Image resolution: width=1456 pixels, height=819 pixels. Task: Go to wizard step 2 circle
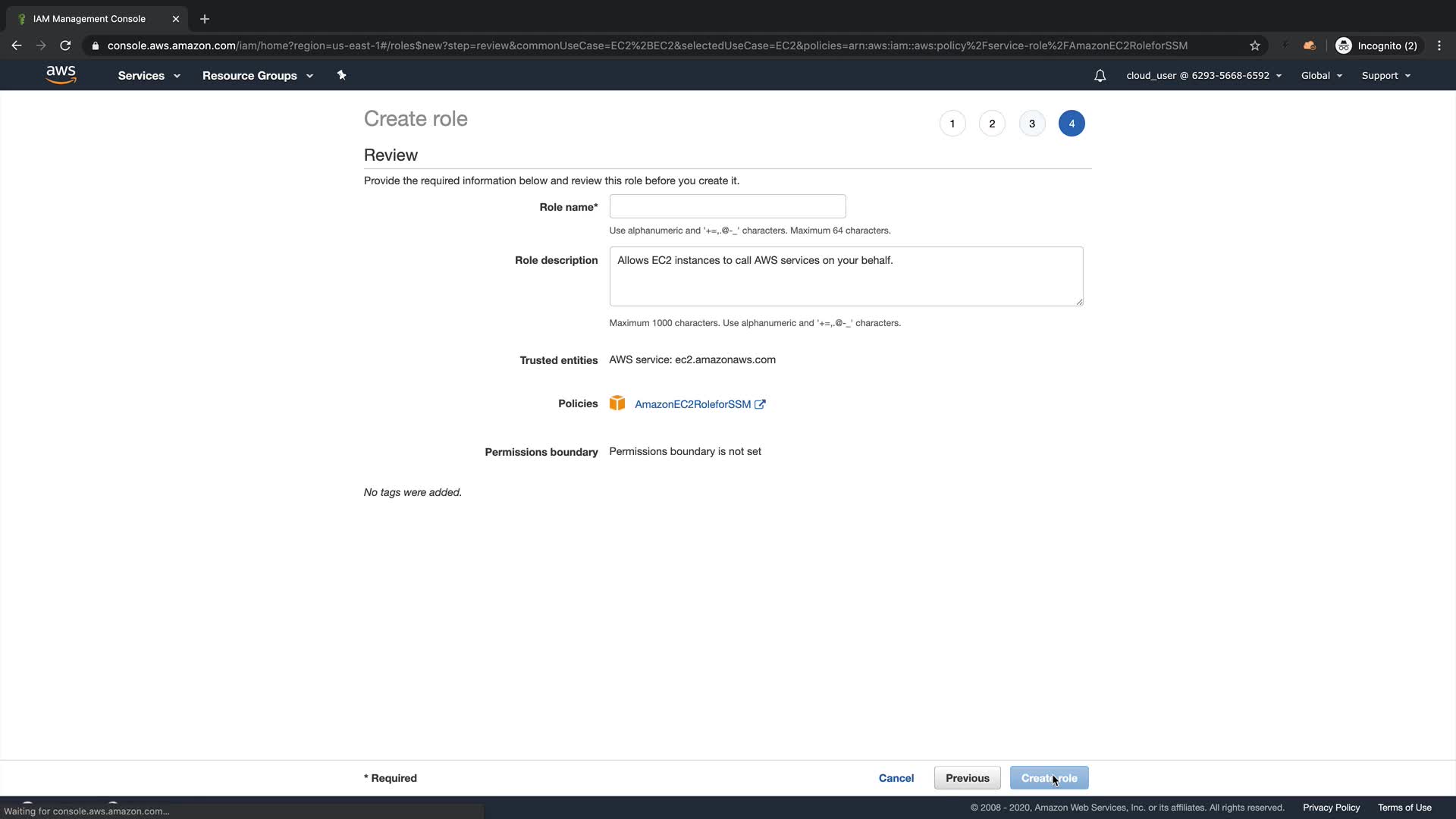click(x=992, y=124)
